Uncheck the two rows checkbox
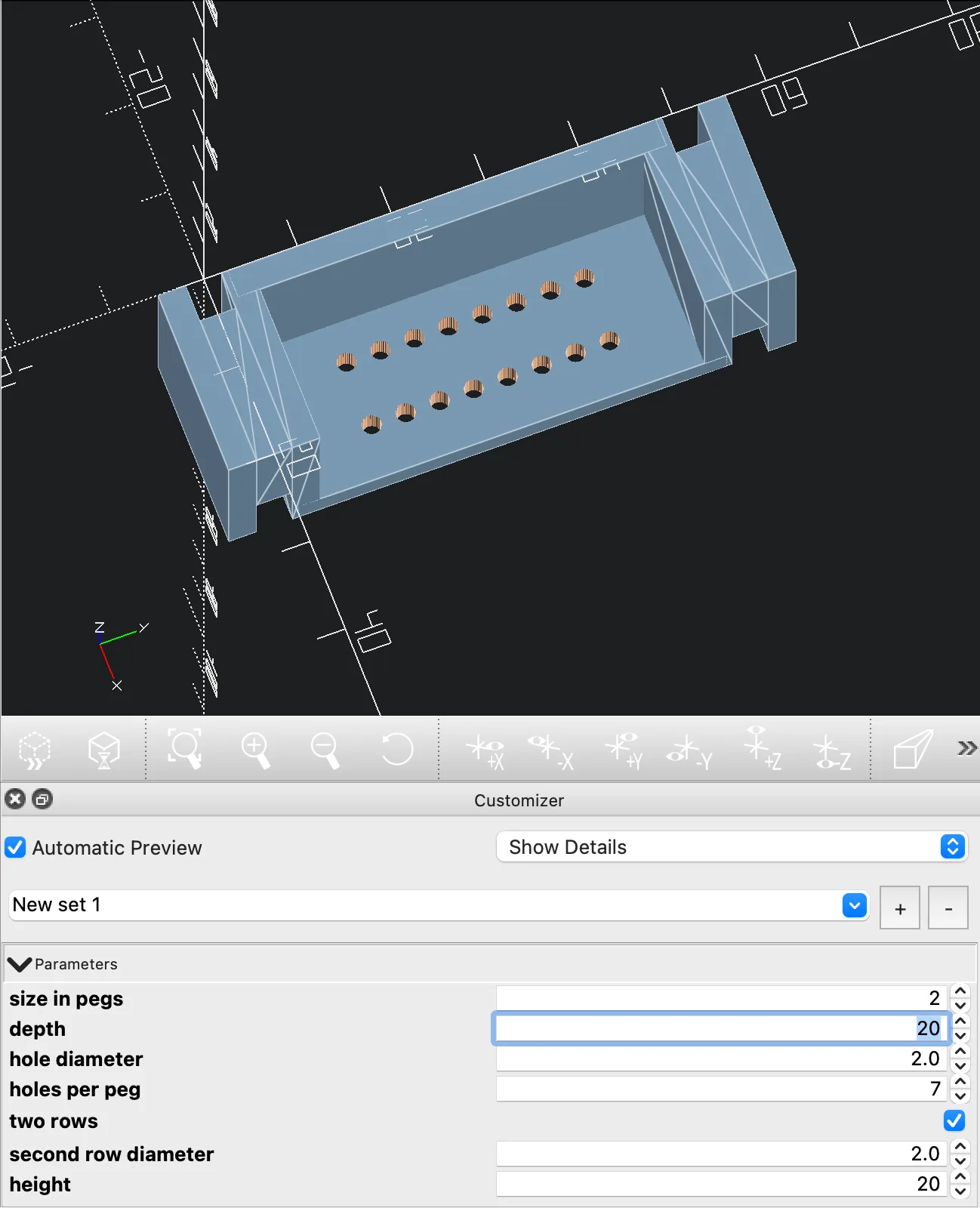 [x=954, y=1120]
